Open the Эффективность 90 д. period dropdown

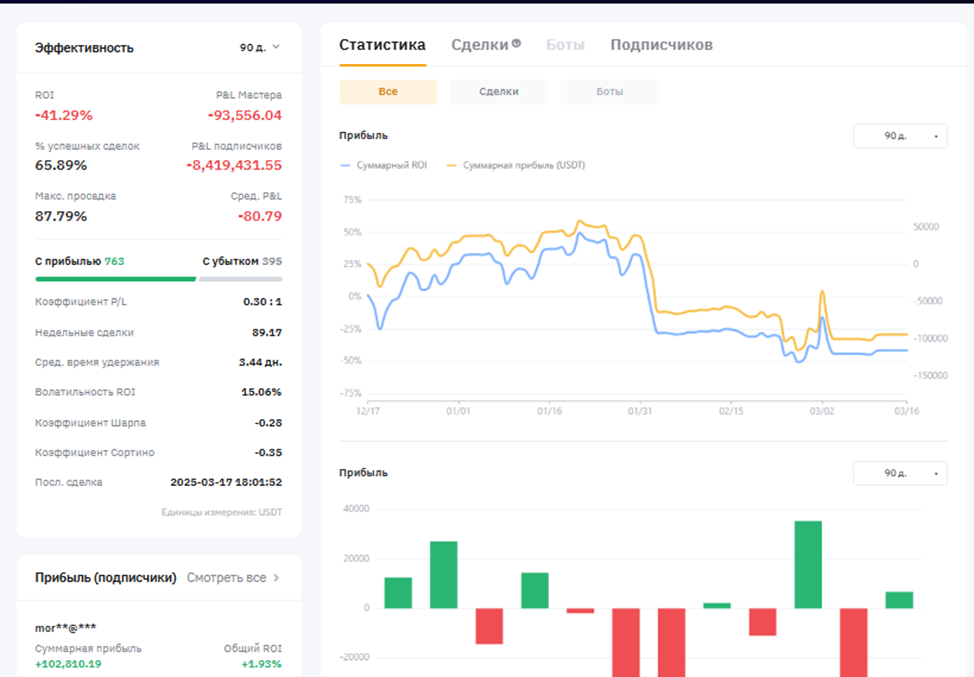click(x=259, y=47)
